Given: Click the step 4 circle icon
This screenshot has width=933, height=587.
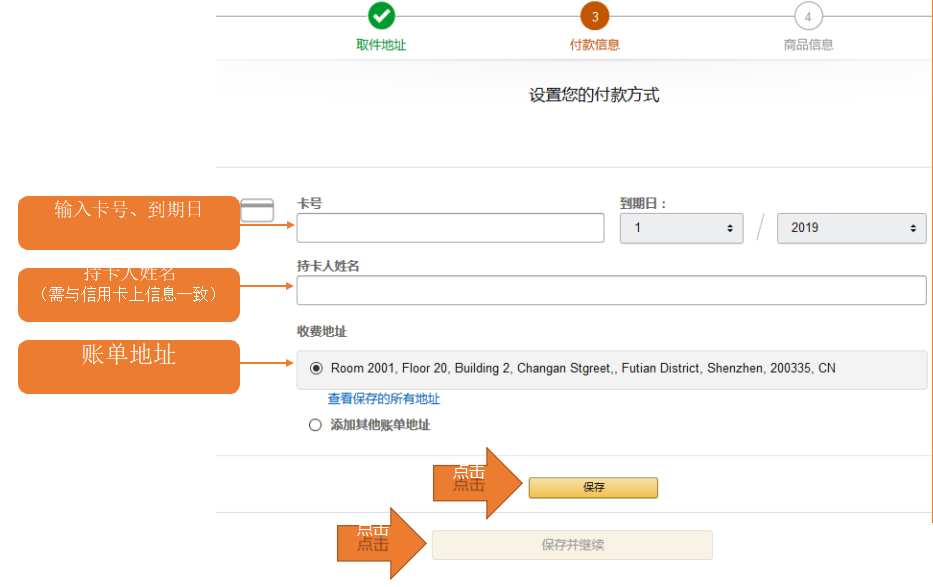Looking at the screenshot, I should [808, 16].
